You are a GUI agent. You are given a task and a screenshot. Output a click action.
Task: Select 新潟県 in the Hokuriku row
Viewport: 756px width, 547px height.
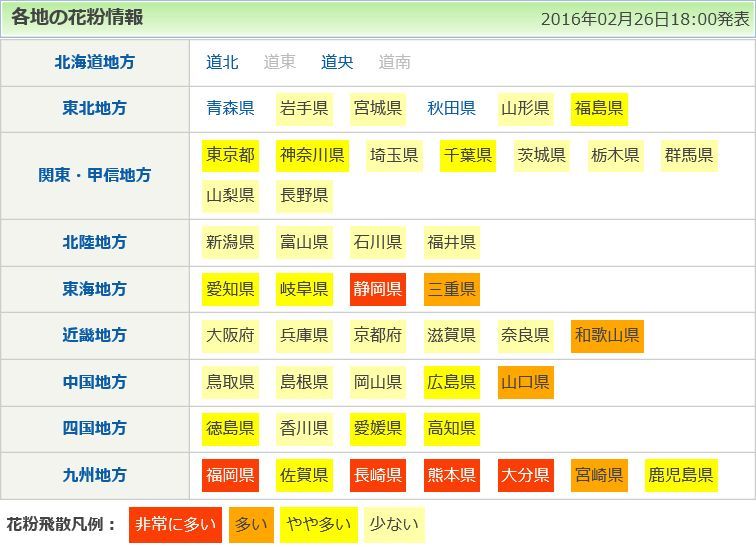230,242
